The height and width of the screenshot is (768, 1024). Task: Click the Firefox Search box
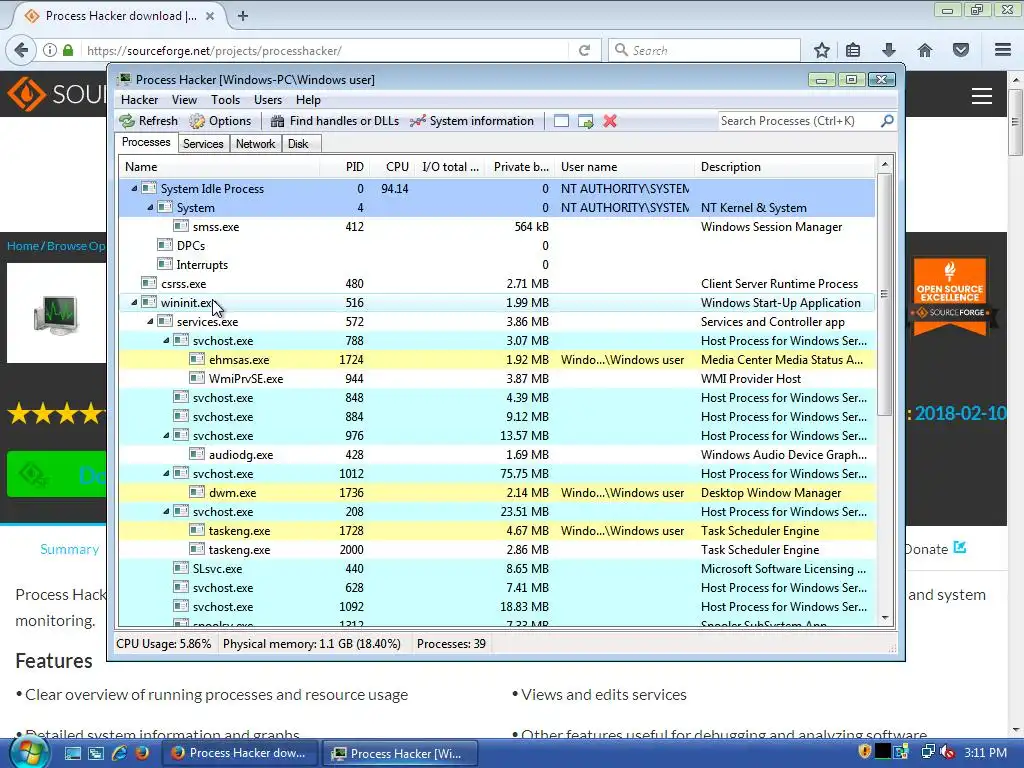[704, 50]
